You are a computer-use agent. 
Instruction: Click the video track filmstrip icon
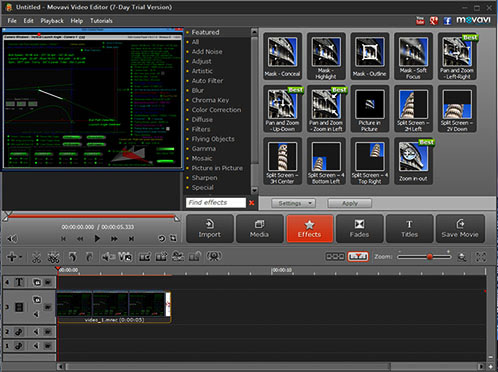pos(19,307)
